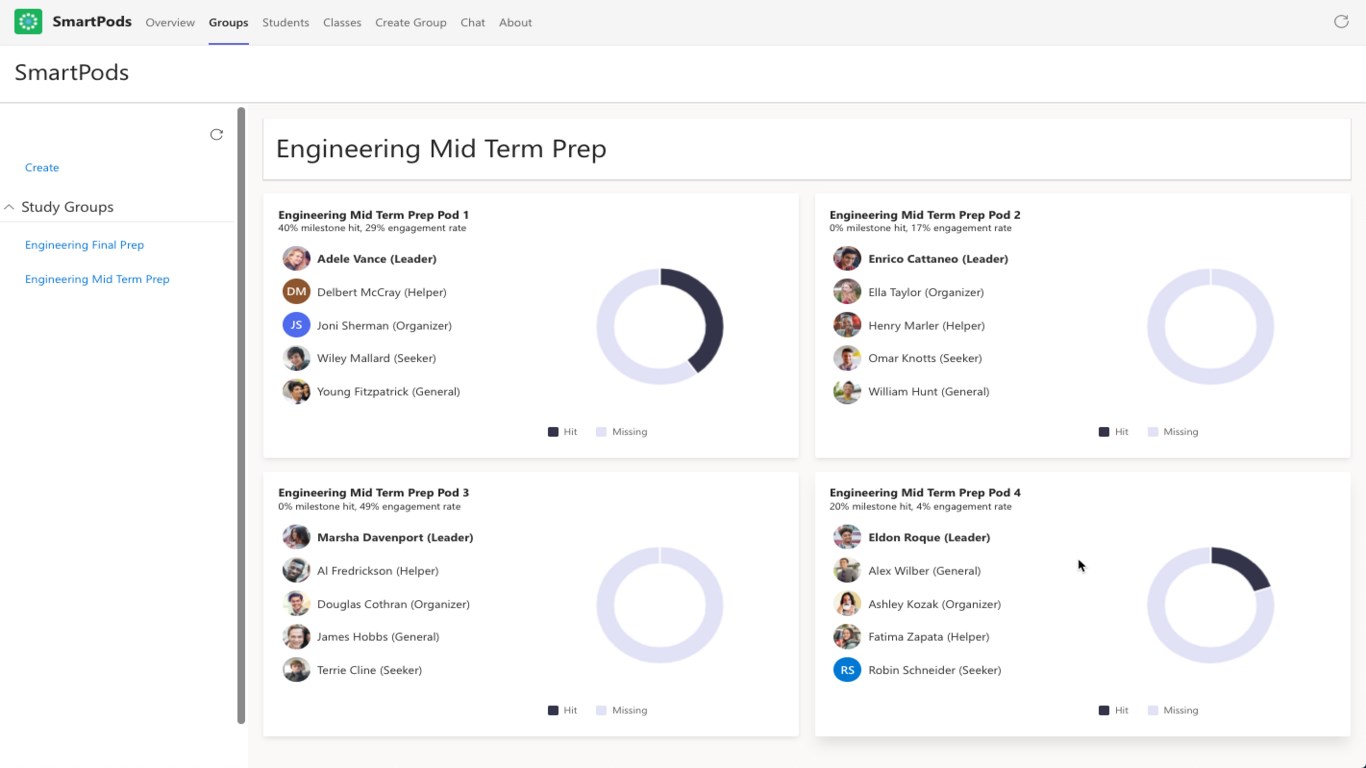Click Enrico Cattaneo's profile avatar
The image size is (1366, 768).
coord(847,259)
